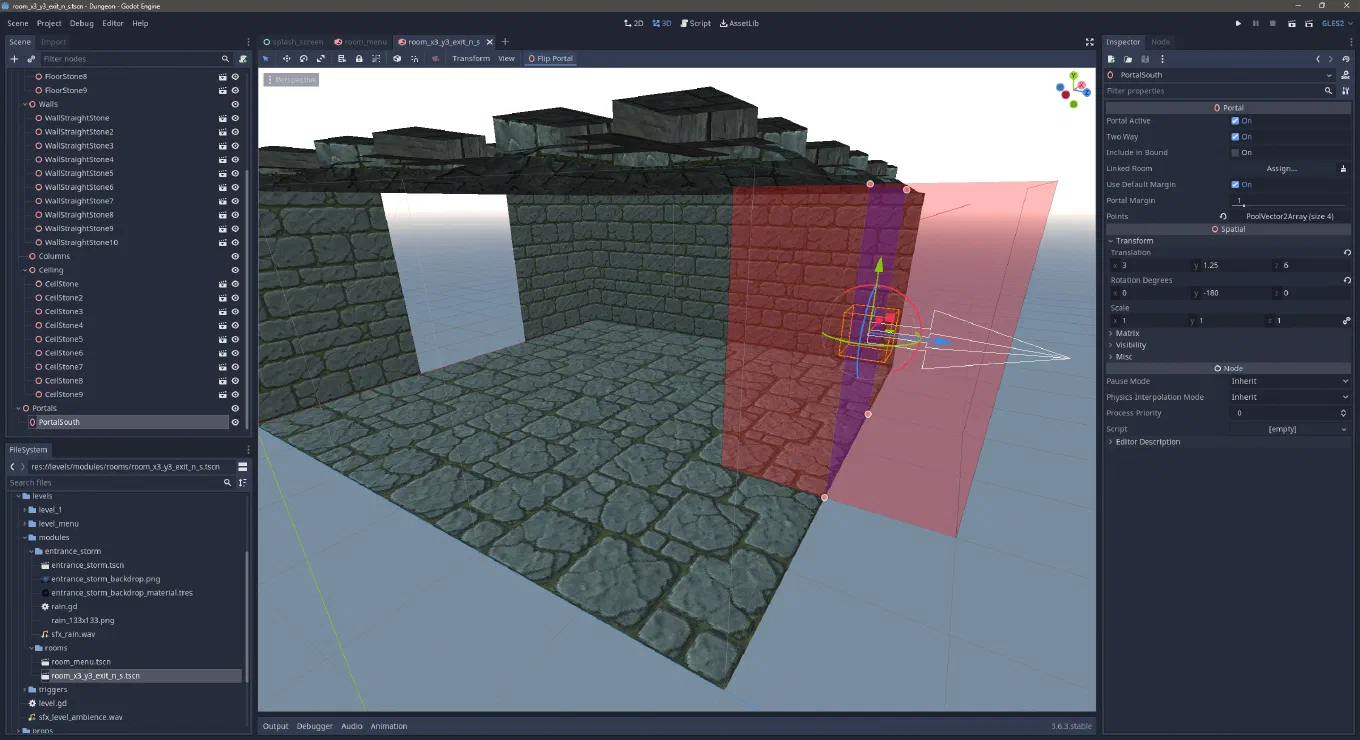Screen dimensions: 1360x740
Task: Play the project
Action: pyautogui.click(x=1238, y=23)
